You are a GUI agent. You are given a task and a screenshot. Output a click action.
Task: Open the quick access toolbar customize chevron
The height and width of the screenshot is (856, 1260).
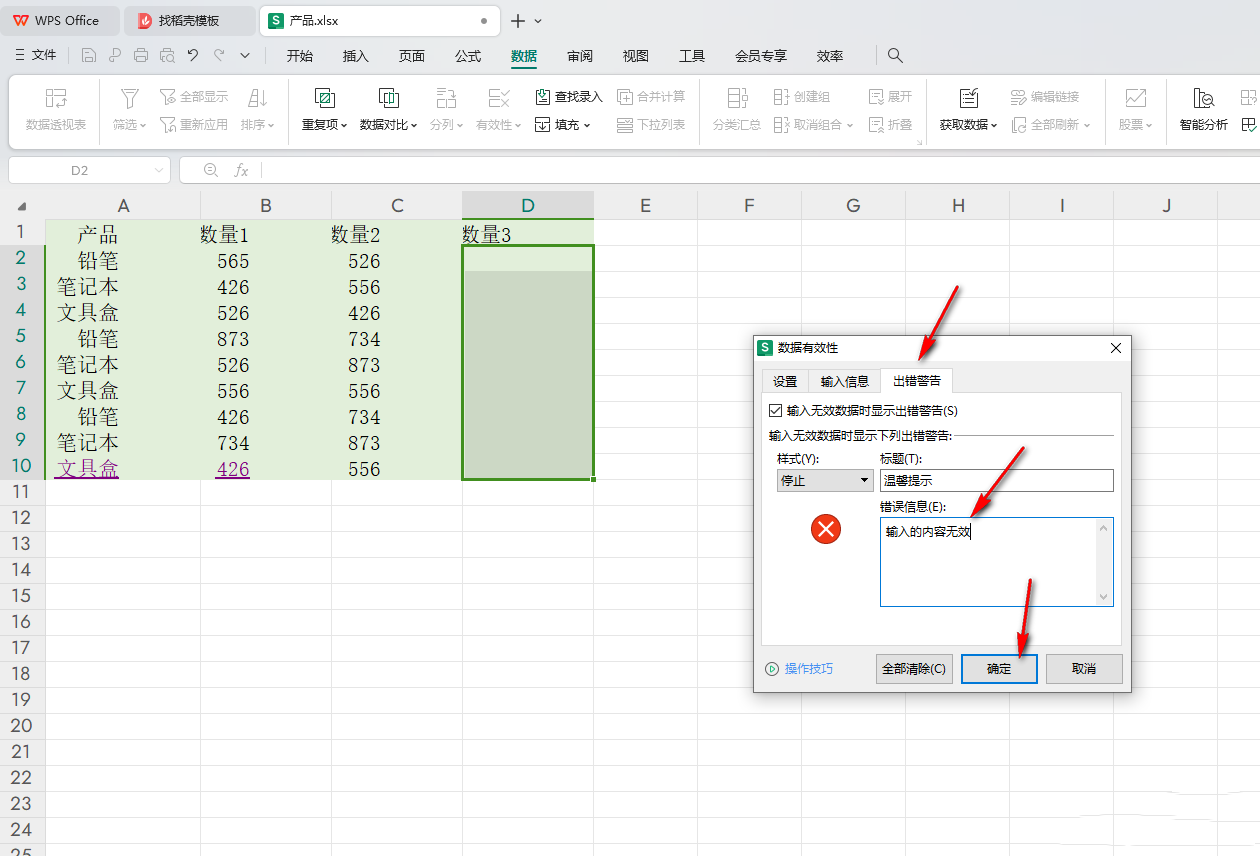[245, 56]
